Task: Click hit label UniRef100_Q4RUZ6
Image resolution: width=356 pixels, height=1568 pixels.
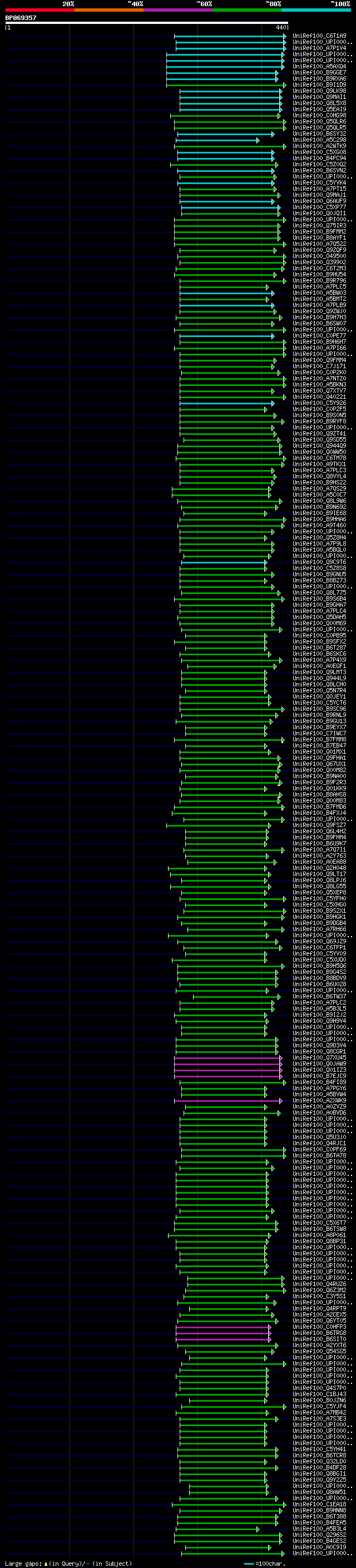Action: click(x=319, y=1284)
